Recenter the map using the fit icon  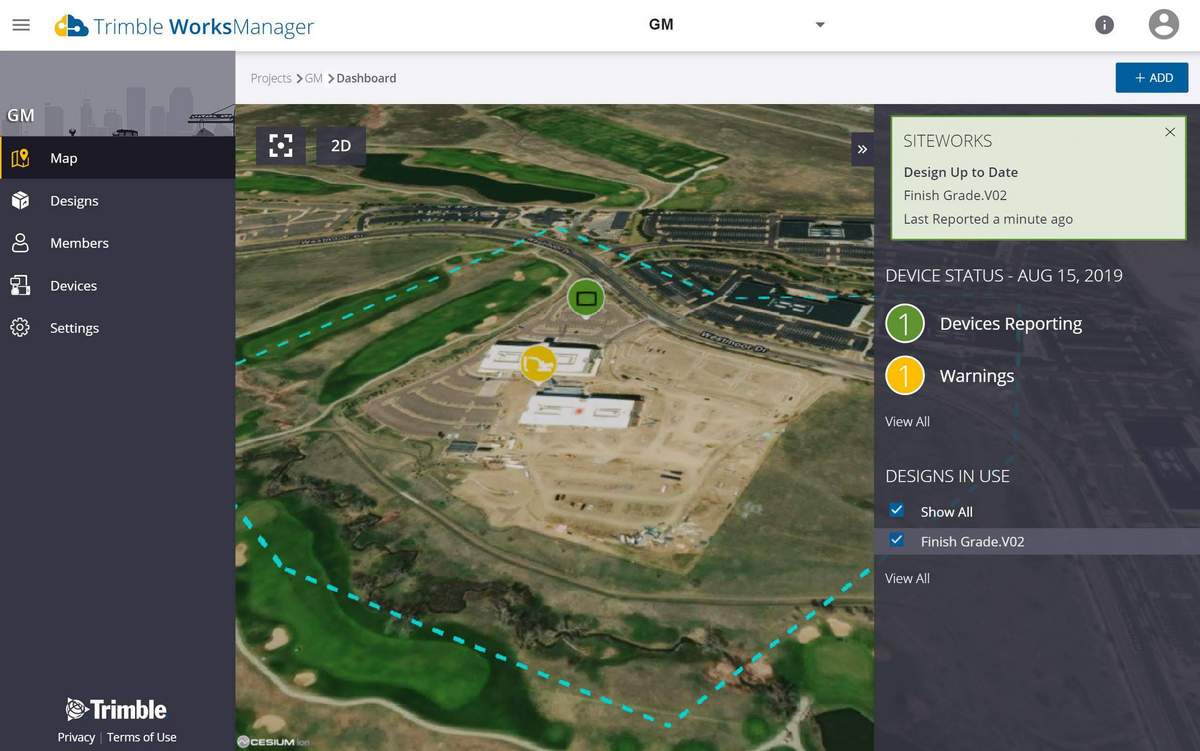pyautogui.click(x=280, y=145)
